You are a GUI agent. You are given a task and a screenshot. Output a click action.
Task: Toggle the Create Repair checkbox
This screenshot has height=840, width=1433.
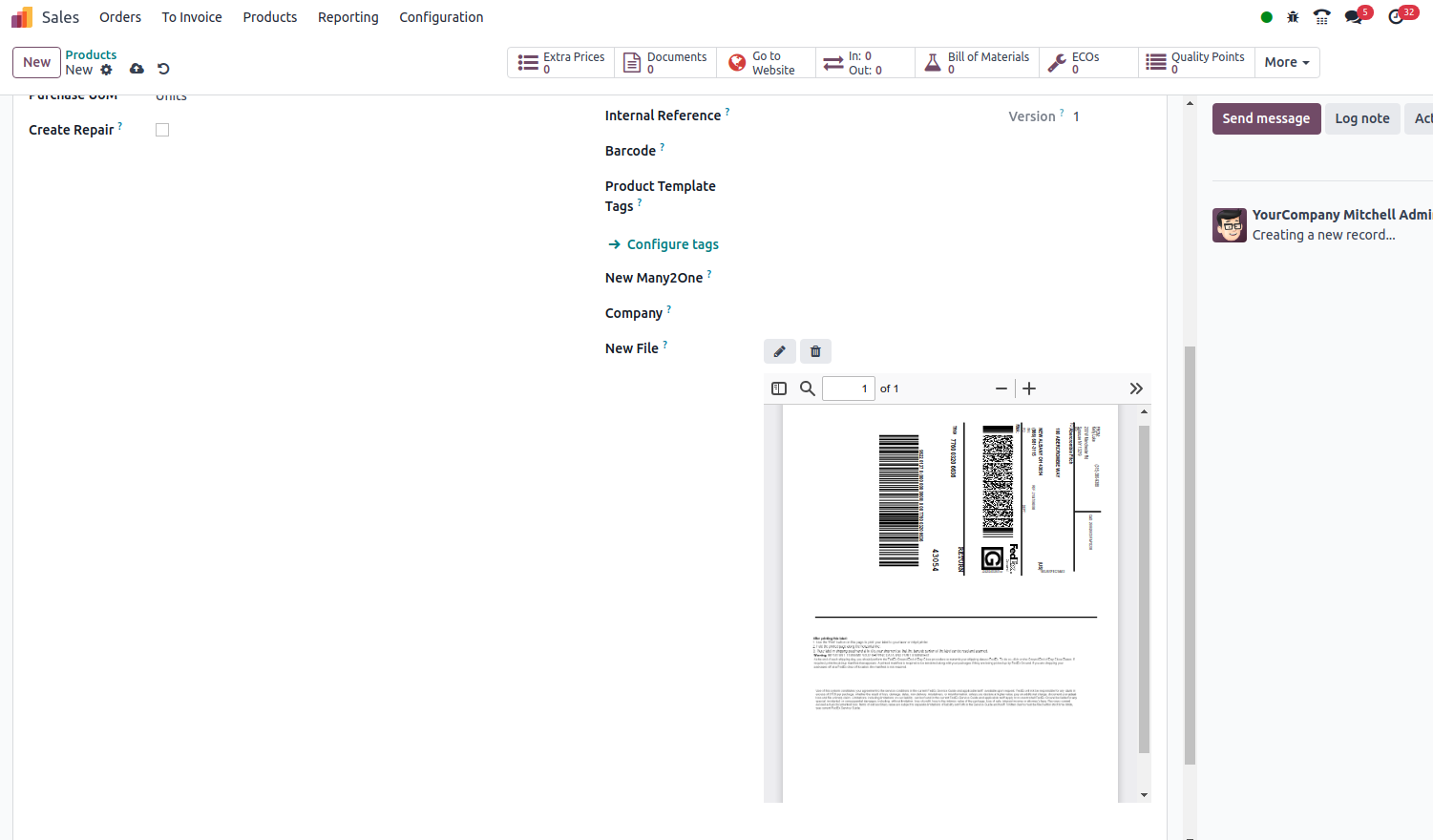tap(162, 130)
